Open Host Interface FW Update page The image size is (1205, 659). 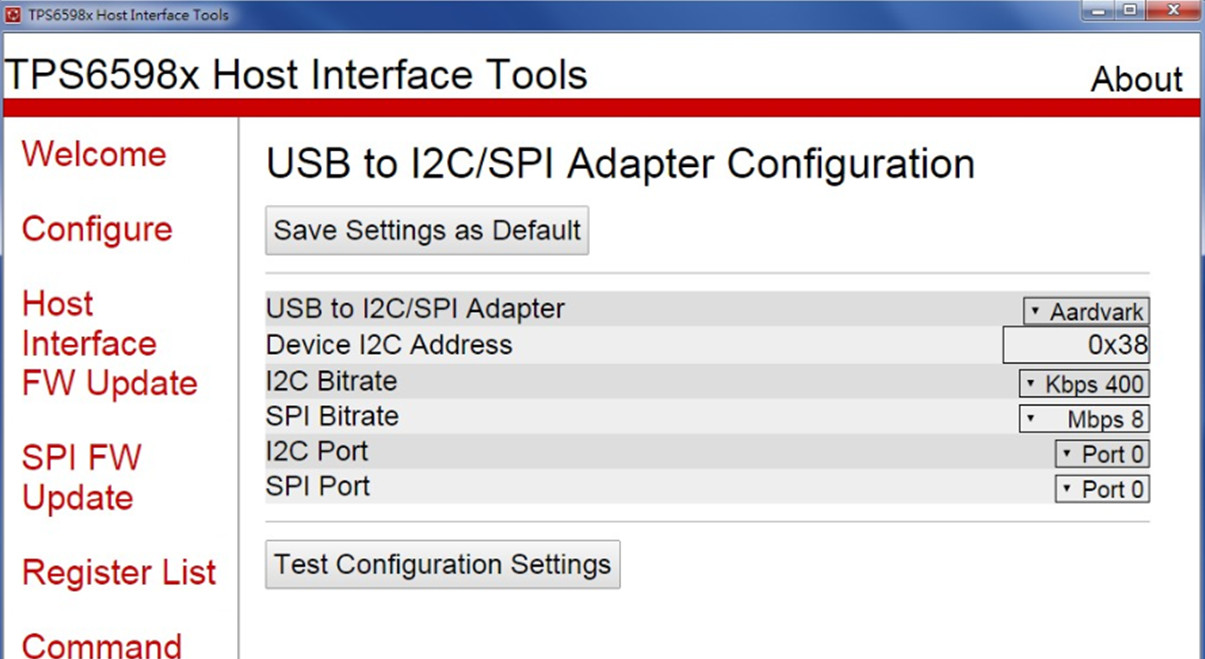point(109,344)
